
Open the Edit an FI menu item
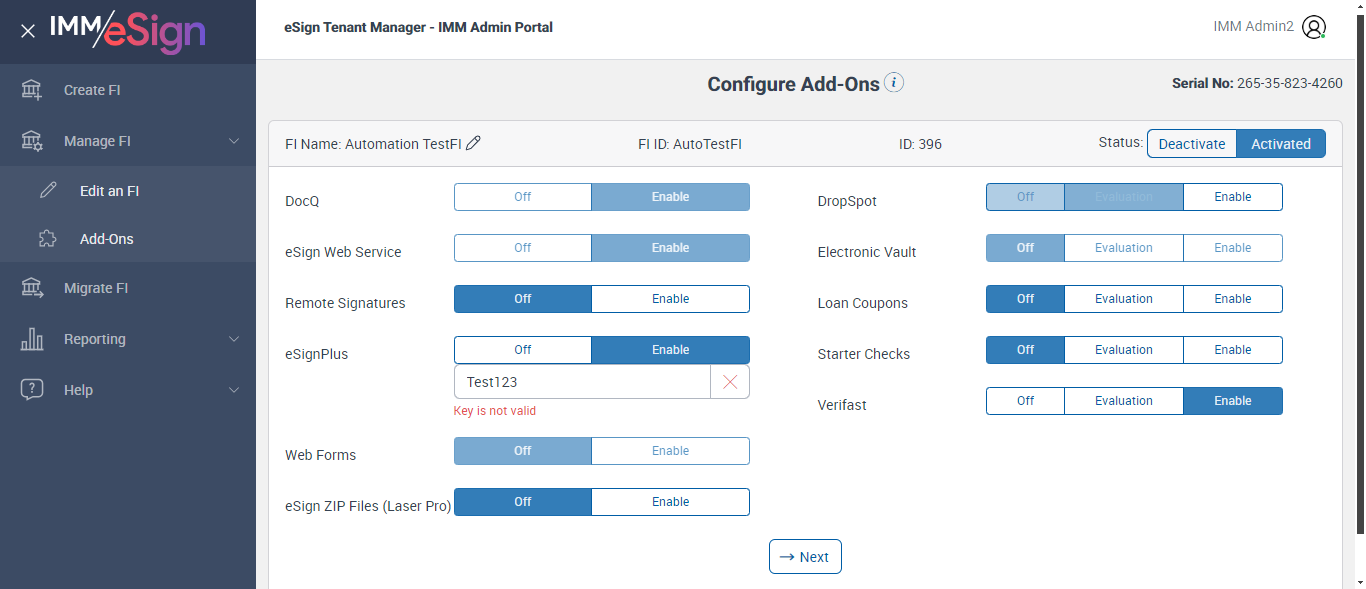(109, 191)
